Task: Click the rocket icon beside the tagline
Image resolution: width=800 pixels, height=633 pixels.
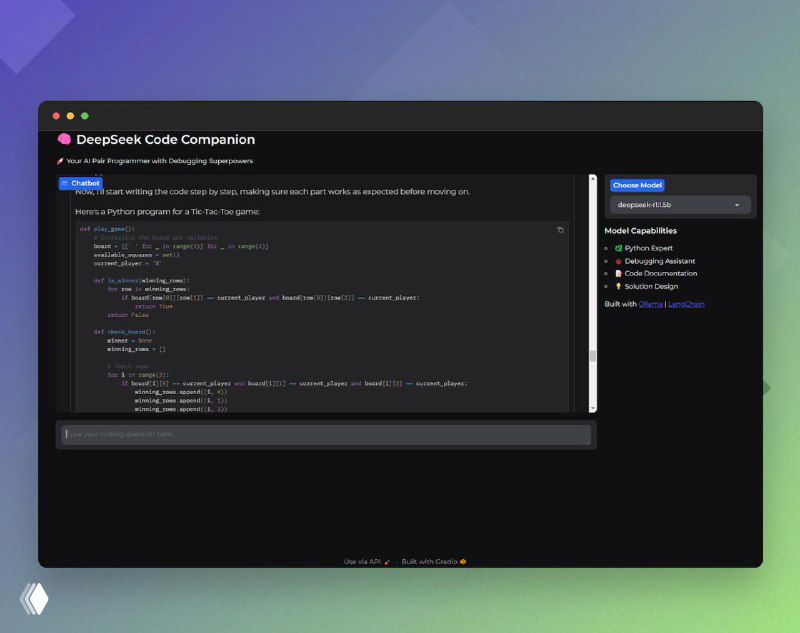Action: pyautogui.click(x=62, y=160)
